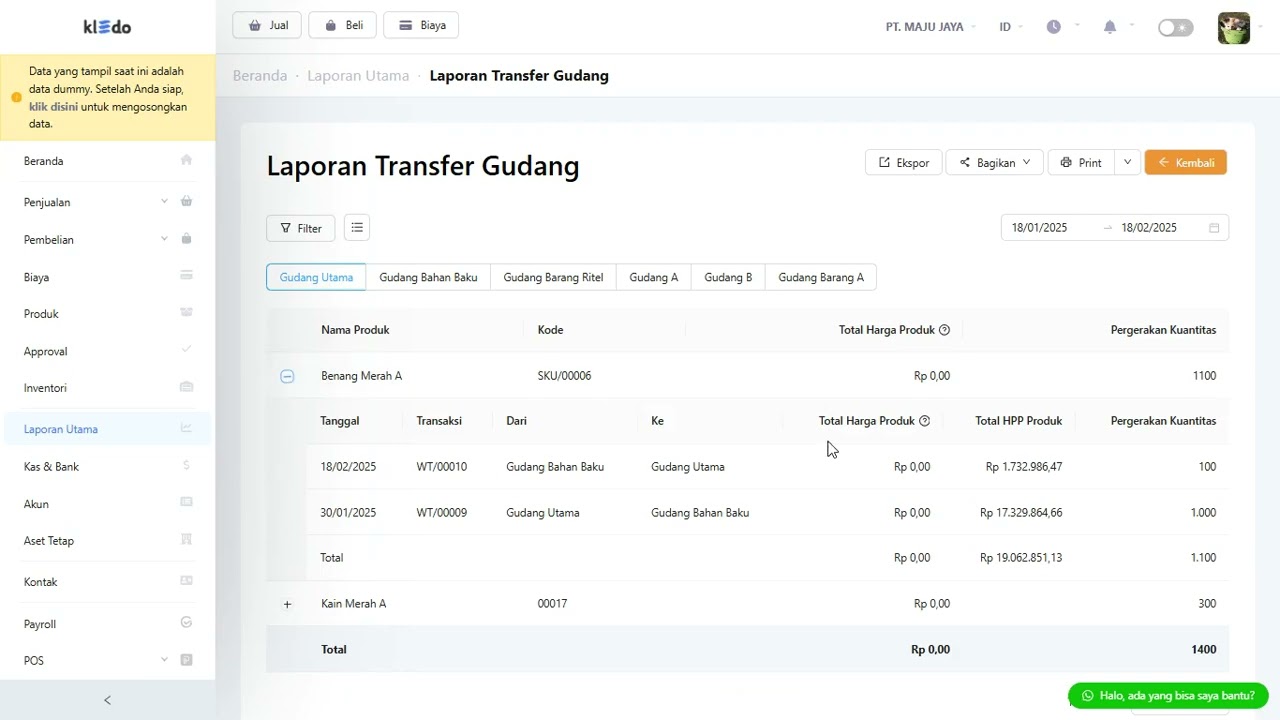Screen dimensions: 1280x720
Task: Click the Beli button
Action: coord(343,25)
